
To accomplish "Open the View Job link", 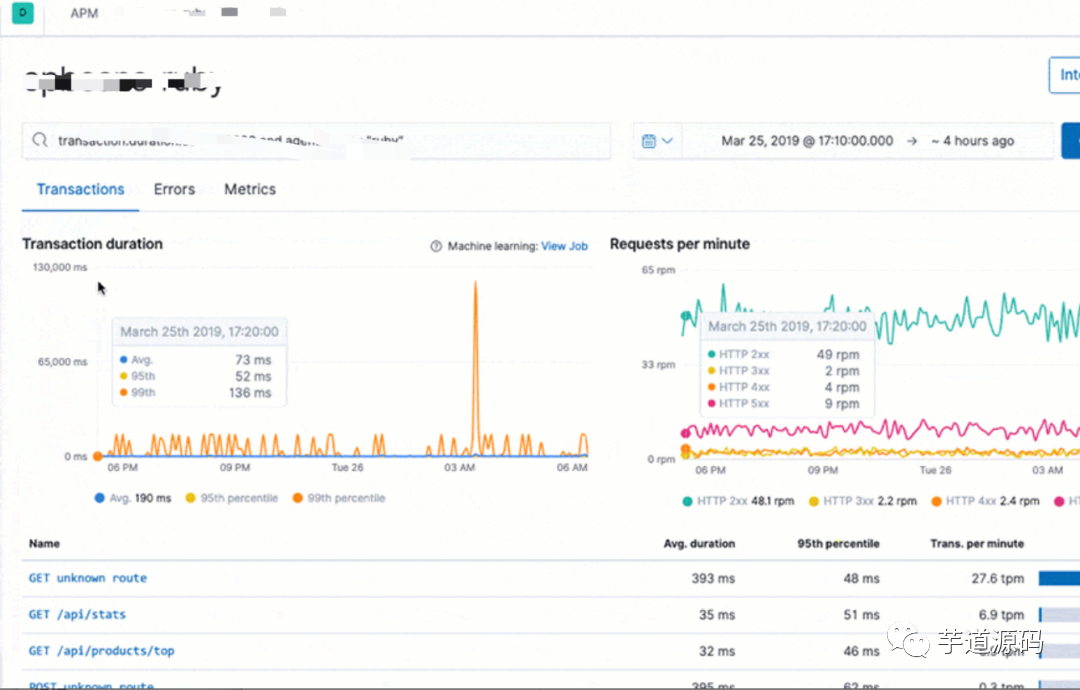I will tap(564, 246).
